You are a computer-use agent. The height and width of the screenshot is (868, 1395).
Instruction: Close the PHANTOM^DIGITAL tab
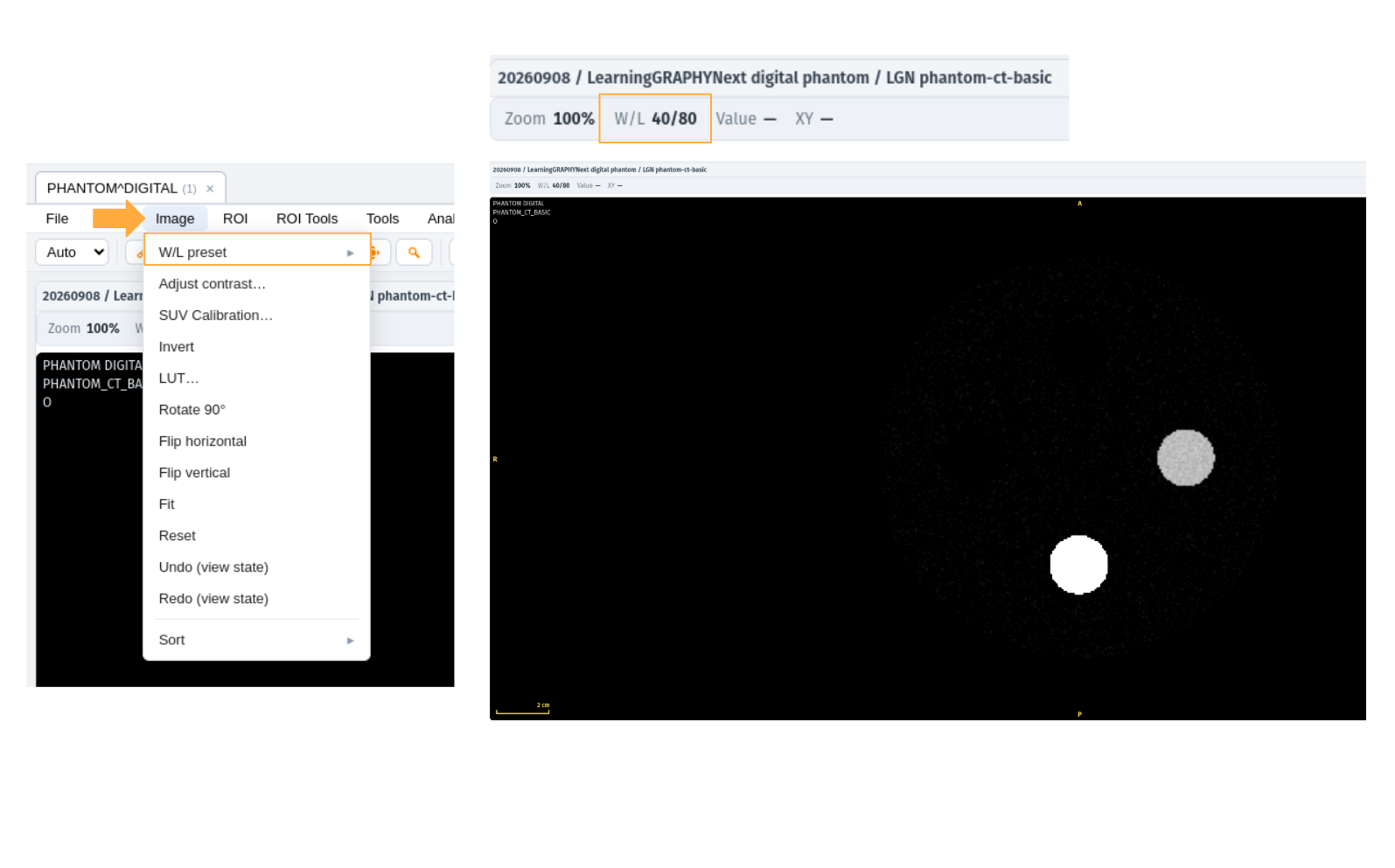[210, 189]
